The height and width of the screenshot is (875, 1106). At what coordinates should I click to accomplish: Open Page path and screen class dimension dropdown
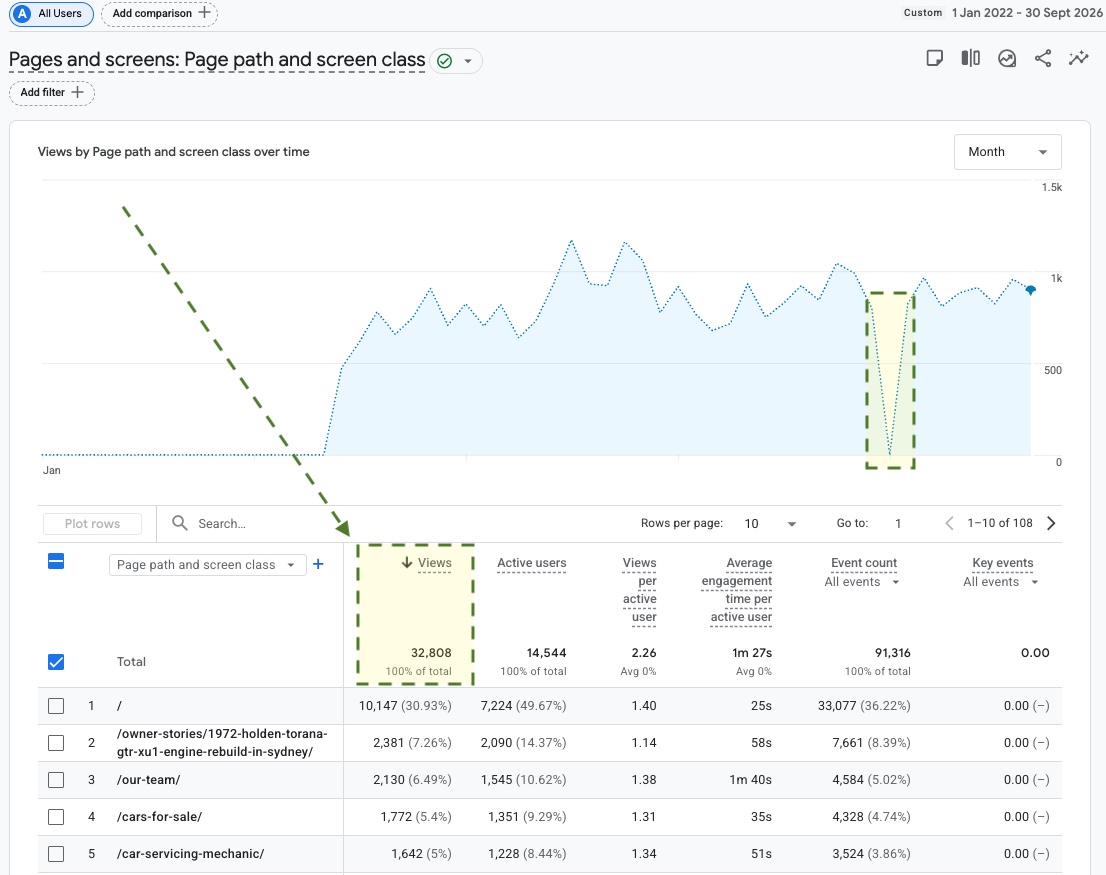coord(207,565)
